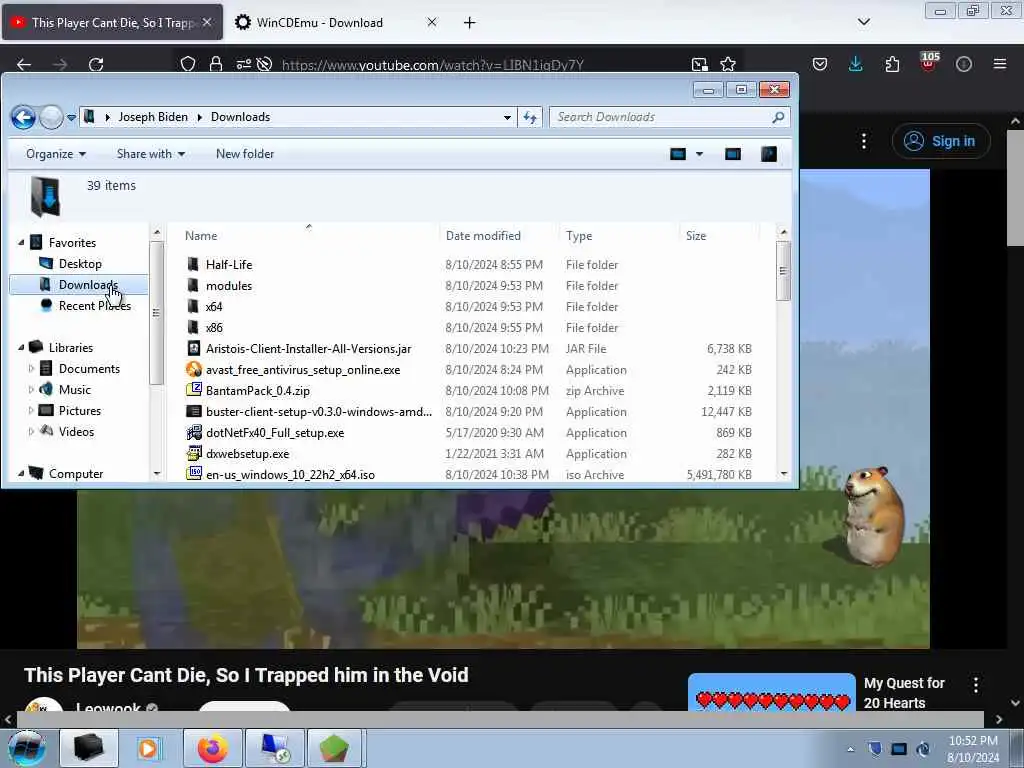The image size is (1024, 768).
Task: Click the YouTube Sign in button
Action: pyautogui.click(x=941, y=141)
